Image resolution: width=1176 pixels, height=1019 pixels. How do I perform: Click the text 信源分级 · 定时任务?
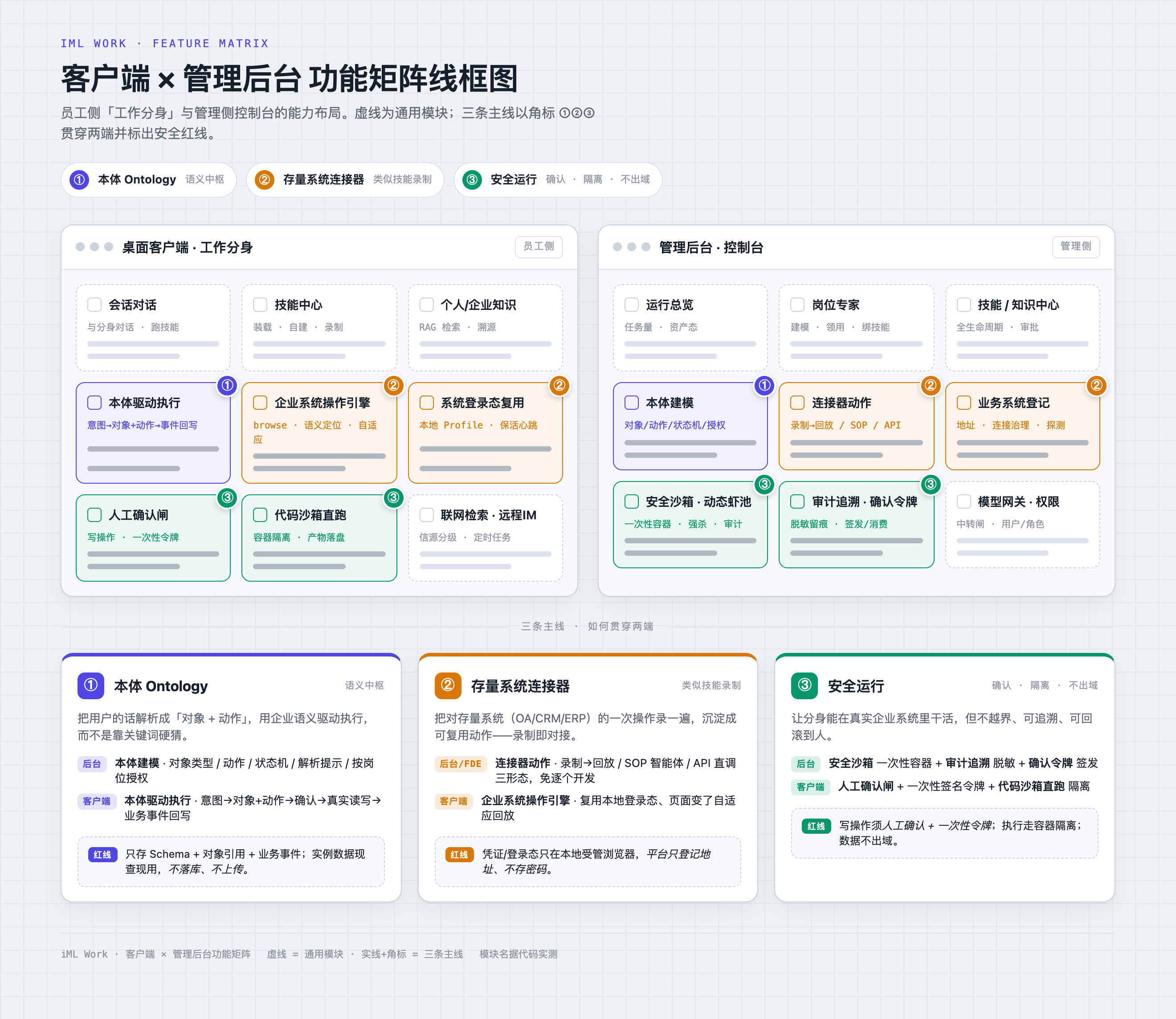point(465,538)
